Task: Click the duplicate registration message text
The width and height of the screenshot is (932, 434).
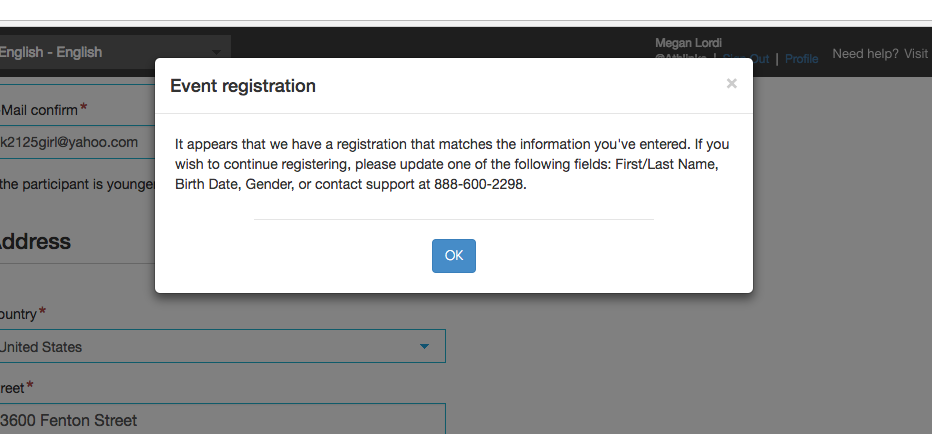Action: (452, 164)
